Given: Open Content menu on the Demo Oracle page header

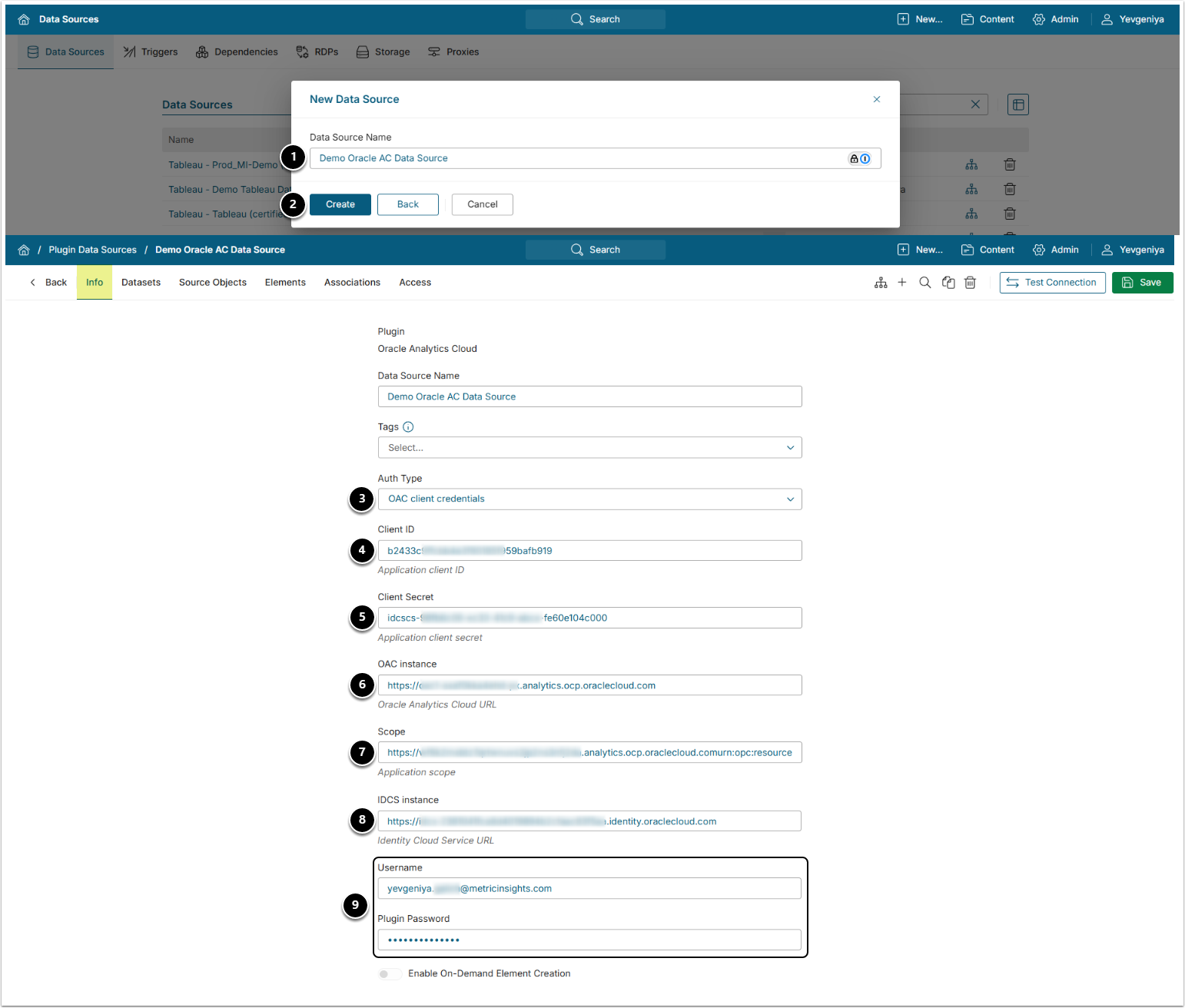Looking at the screenshot, I should 988,250.
